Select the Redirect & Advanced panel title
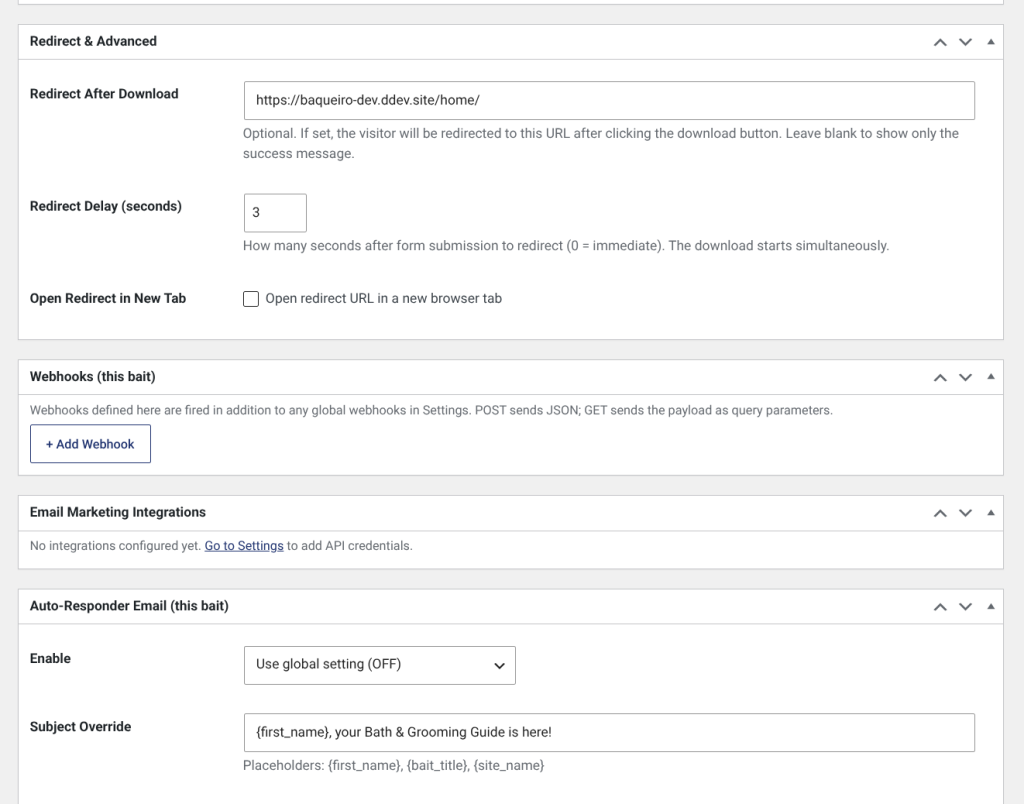1024x804 pixels. coord(93,41)
